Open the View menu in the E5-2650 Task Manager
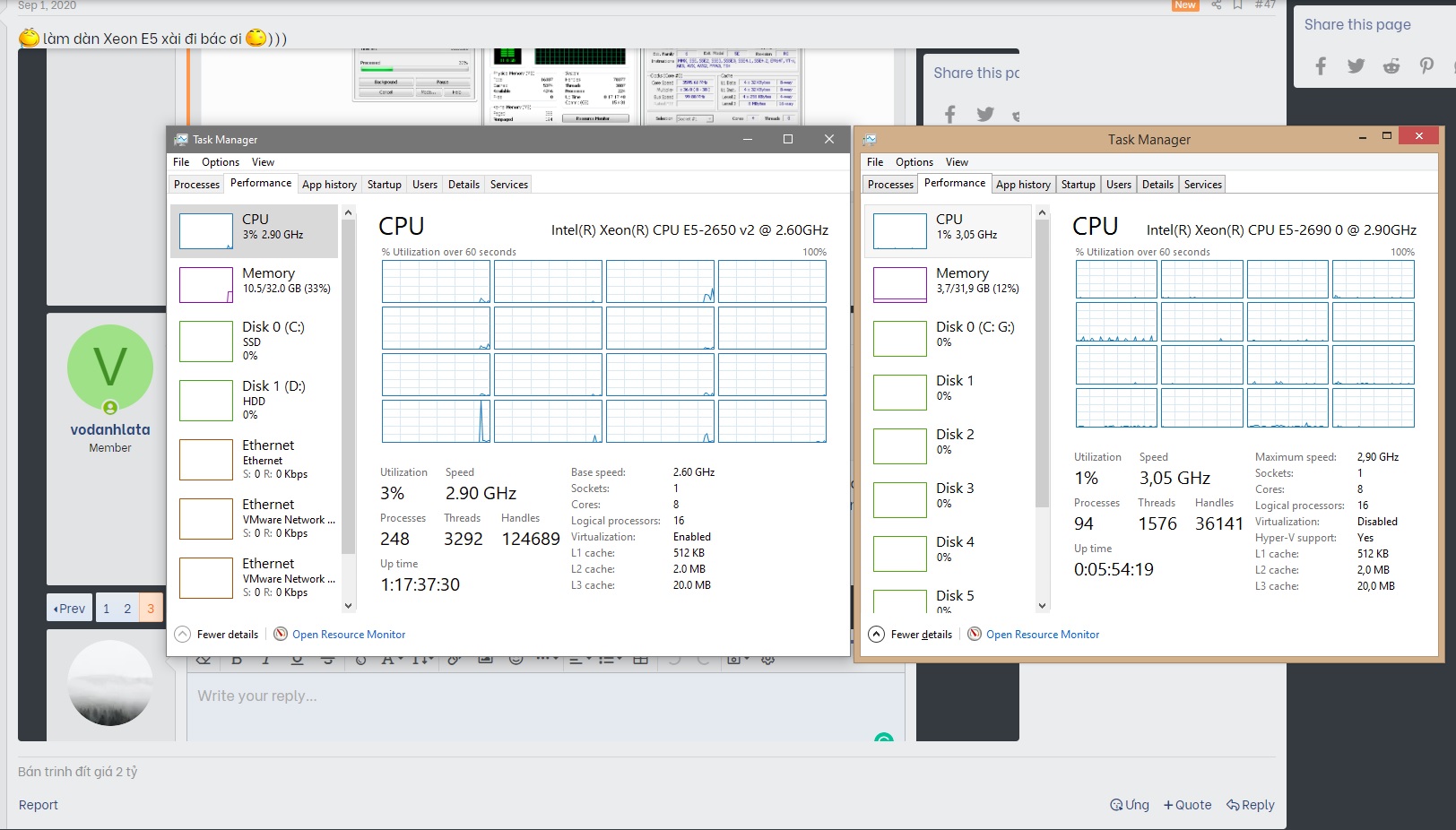Image resolution: width=1456 pixels, height=830 pixels. click(x=263, y=162)
